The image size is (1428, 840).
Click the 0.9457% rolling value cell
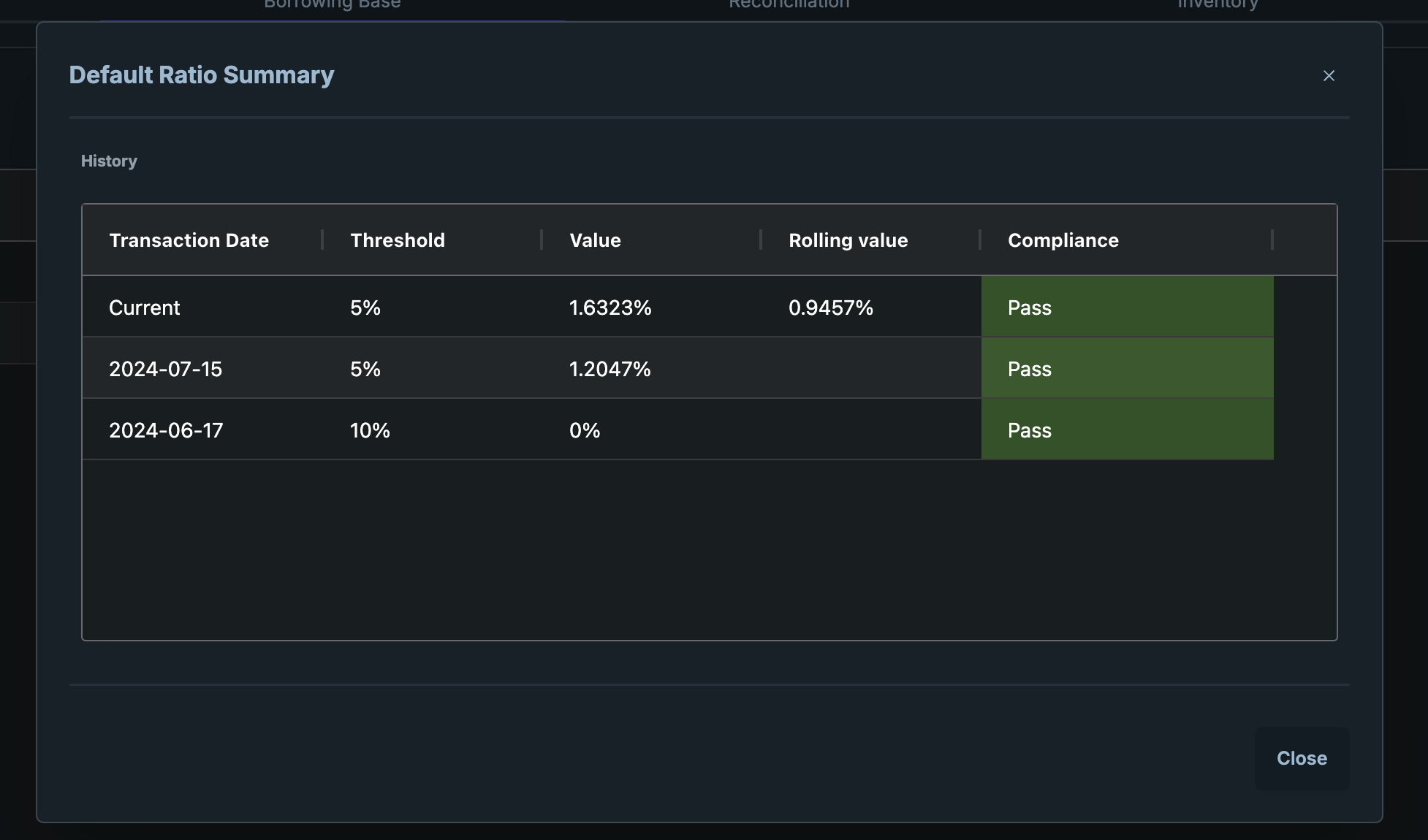(831, 308)
